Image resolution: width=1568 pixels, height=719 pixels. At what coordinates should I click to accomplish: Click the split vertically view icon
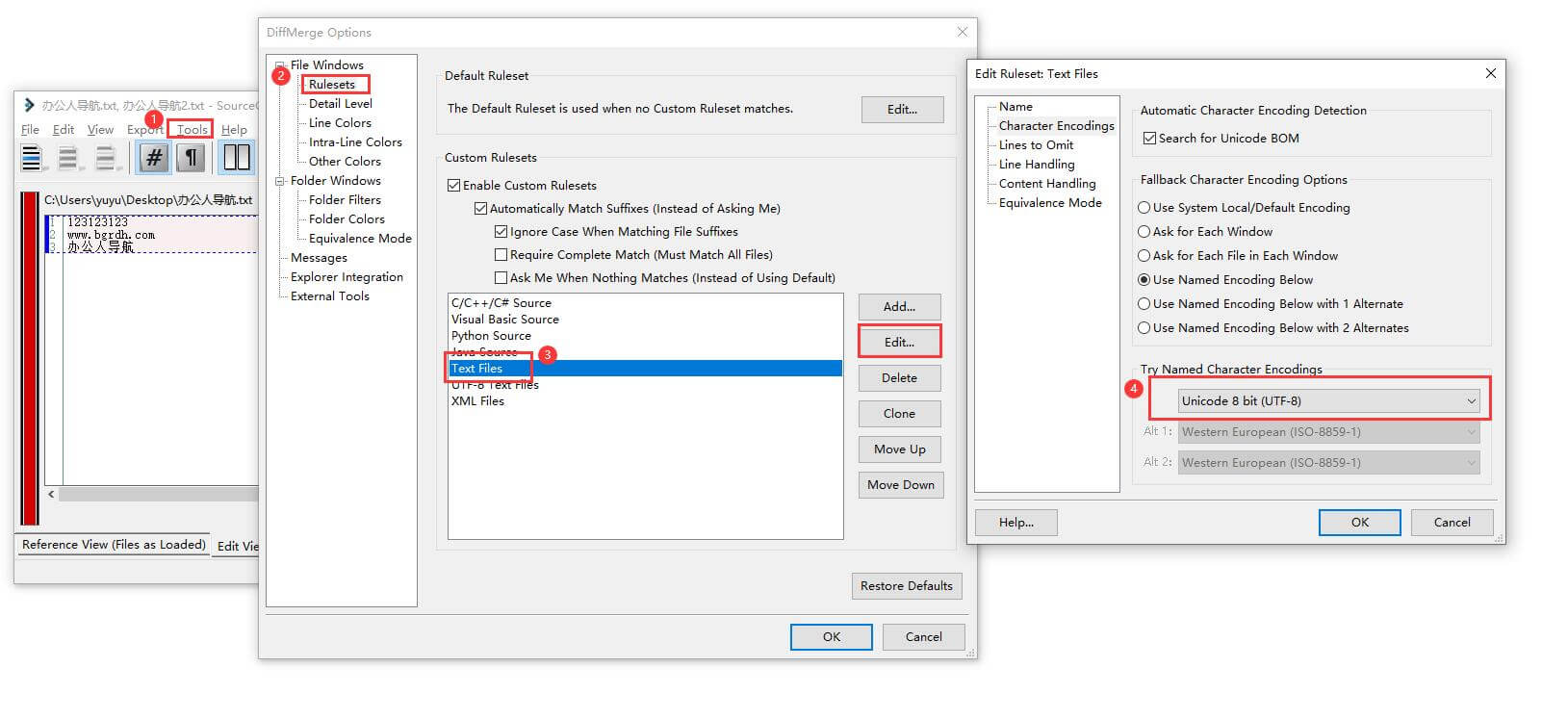pos(236,157)
